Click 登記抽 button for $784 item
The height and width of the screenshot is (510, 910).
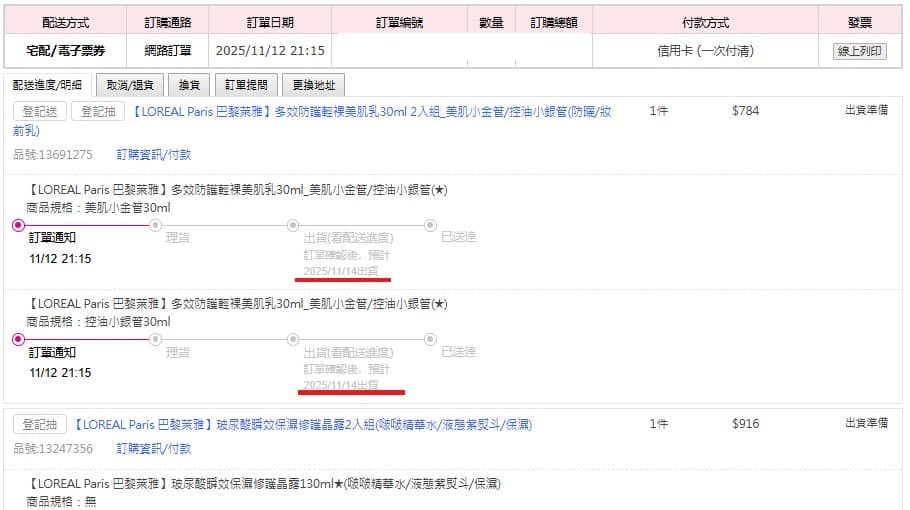[x=98, y=111]
